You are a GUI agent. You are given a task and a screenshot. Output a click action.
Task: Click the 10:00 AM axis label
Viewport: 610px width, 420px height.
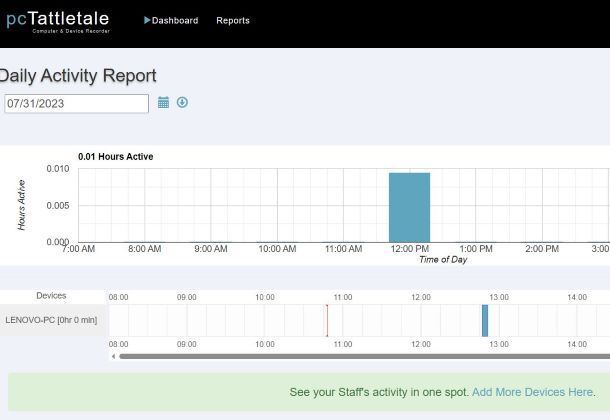[x=277, y=249]
